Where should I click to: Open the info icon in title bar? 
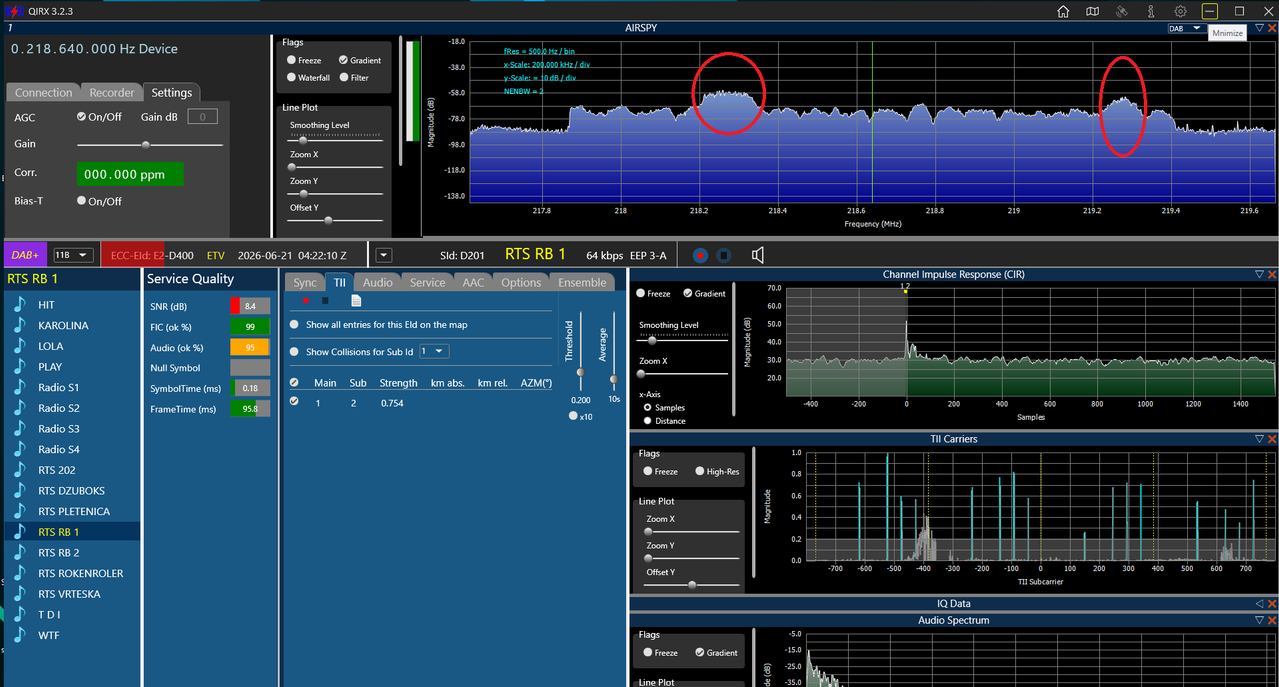[1152, 11]
